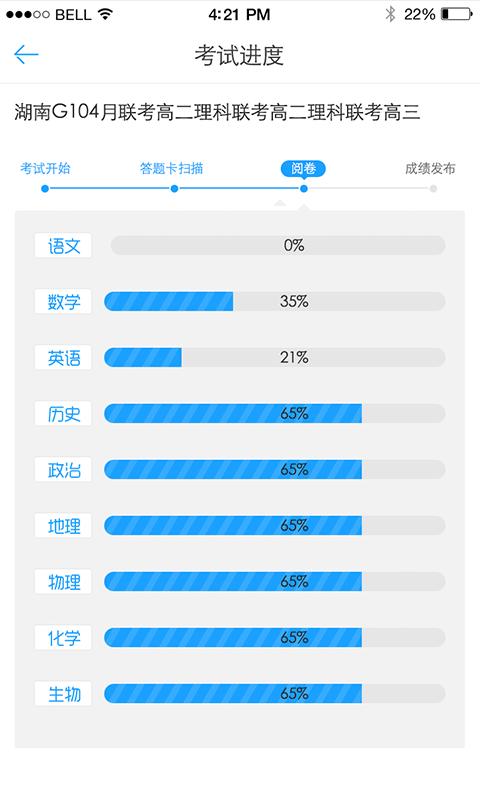Select the 答题卡扫描 step

tap(171, 168)
